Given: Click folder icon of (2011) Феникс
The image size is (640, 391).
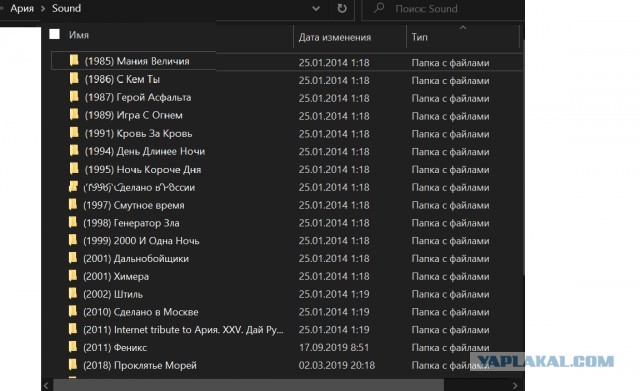Looking at the screenshot, I should [x=73, y=347].
